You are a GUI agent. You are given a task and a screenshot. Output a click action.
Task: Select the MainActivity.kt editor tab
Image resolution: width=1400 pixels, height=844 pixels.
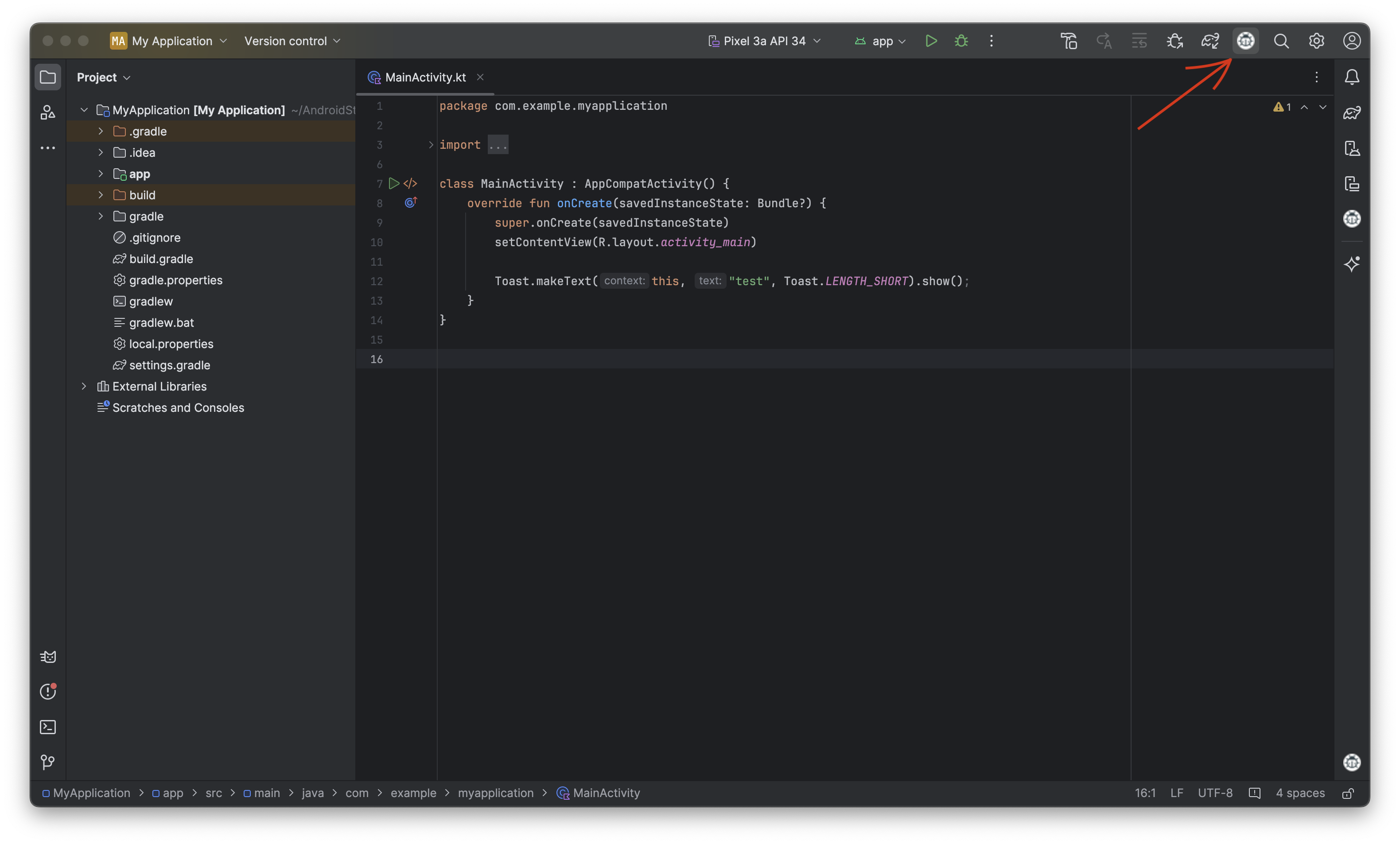425,77
